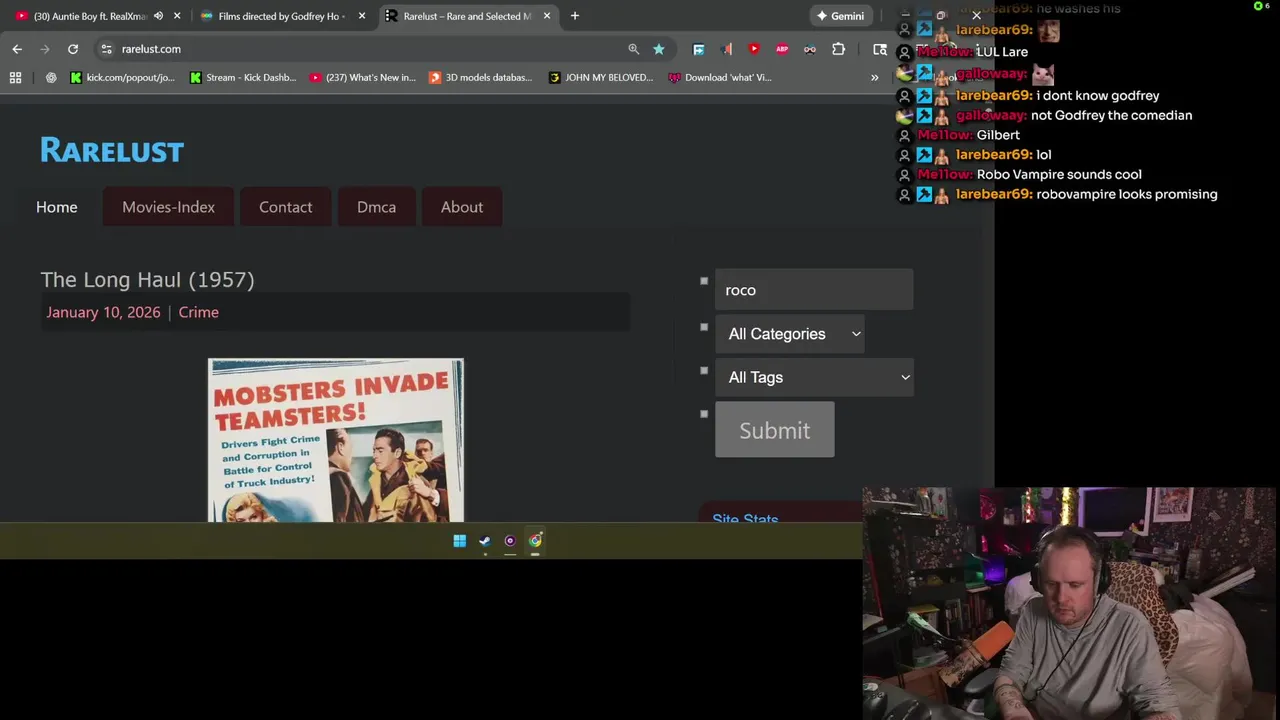Open the OBS icon on the taskbar
This screenshot has width=1280, height=720.
point(510,541)
